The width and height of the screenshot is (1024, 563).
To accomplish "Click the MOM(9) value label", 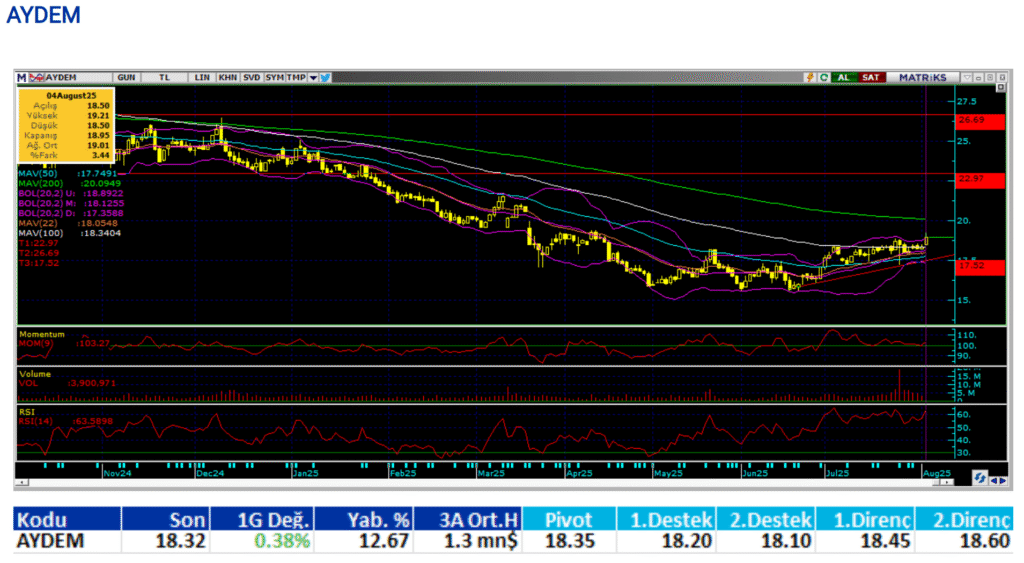I will 64,343.
